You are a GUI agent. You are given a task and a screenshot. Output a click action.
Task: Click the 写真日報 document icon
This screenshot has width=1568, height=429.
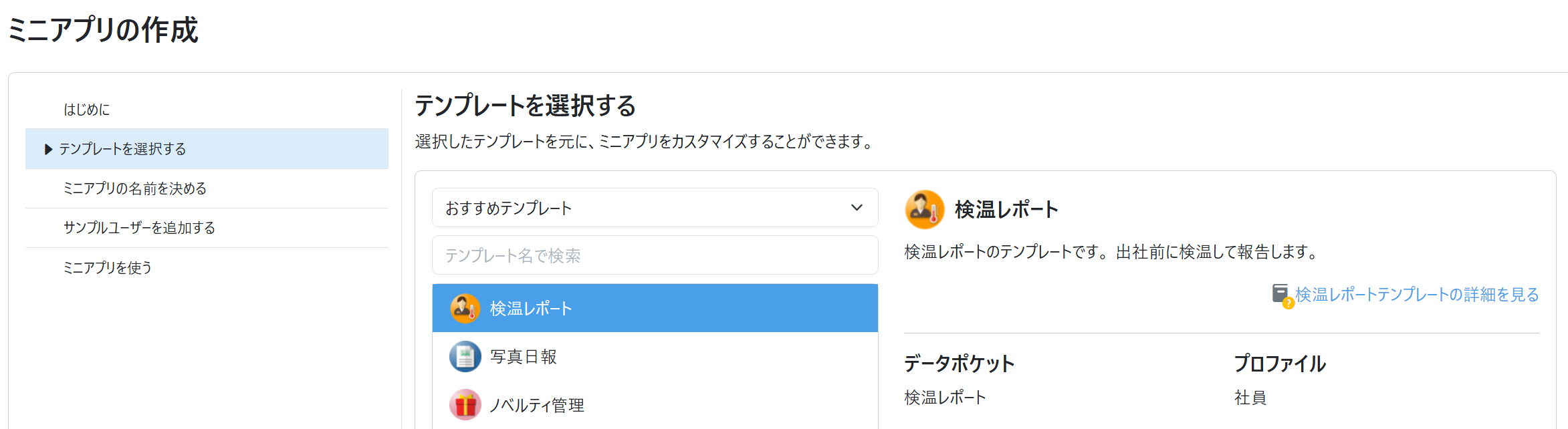(465, 357)
